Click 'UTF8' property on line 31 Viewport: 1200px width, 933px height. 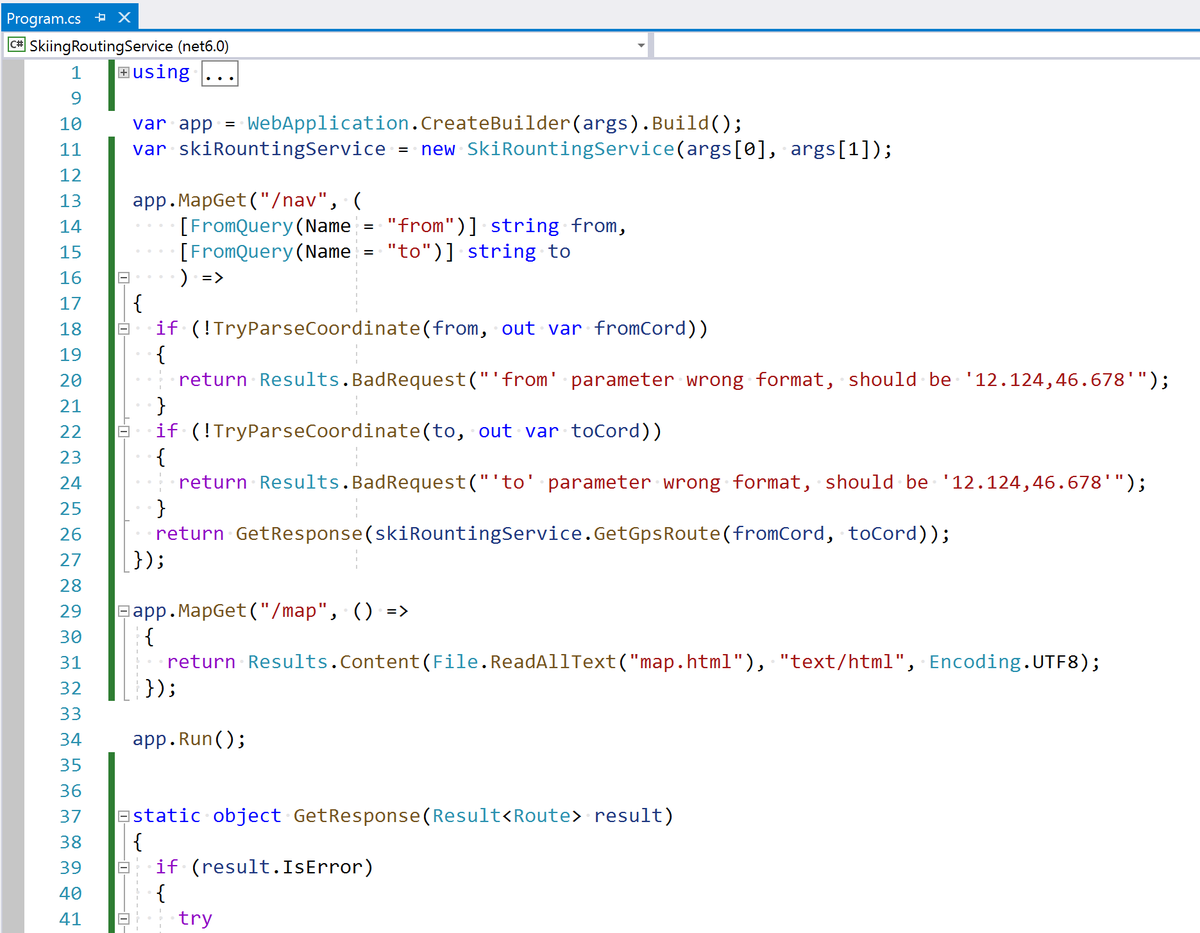tap(1056, 662)
